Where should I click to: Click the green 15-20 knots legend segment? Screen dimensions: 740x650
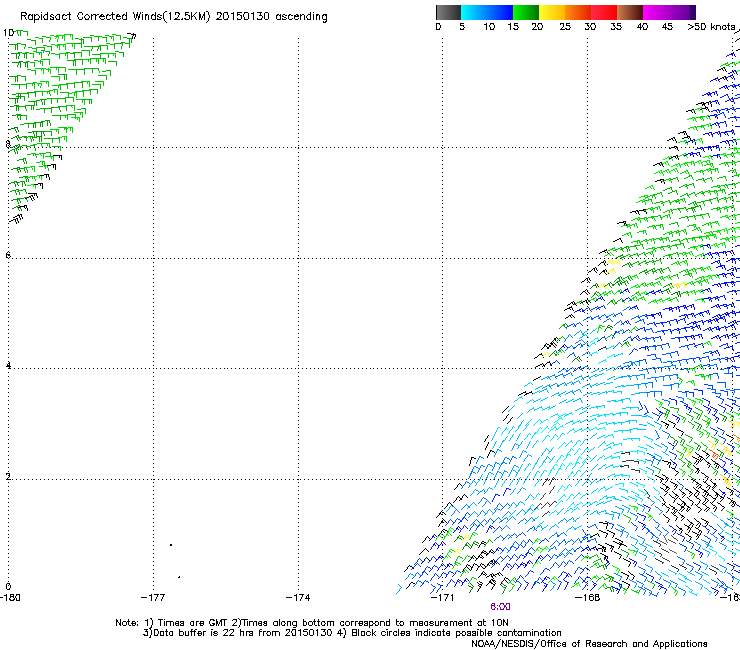(x=526, y=12)
